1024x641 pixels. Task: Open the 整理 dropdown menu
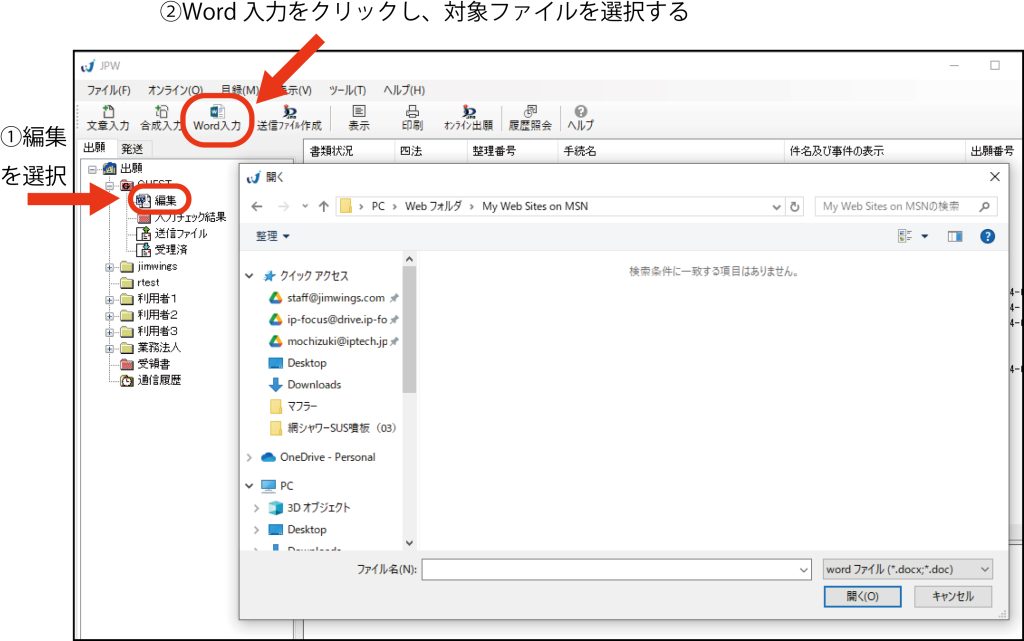pyautogui.click(x=273, y=236)
